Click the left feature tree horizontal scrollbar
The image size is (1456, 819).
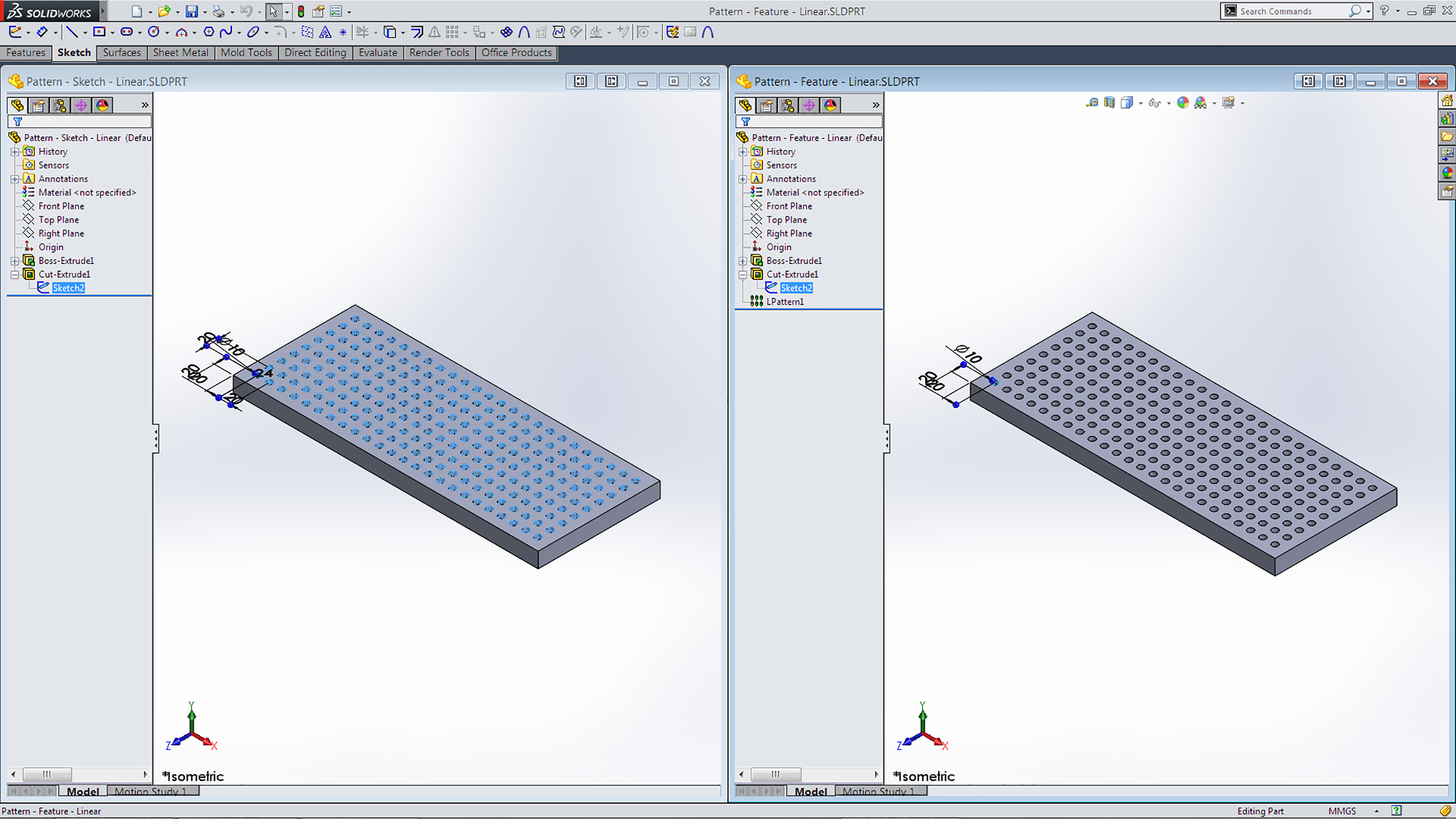pos(47,774)
